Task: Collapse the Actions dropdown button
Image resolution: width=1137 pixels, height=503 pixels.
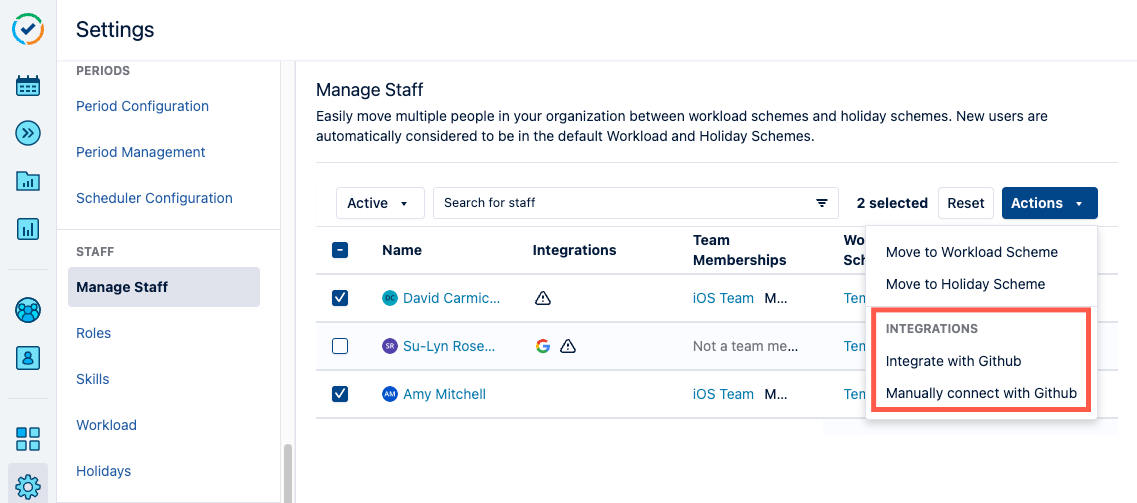Action: 1049,203
